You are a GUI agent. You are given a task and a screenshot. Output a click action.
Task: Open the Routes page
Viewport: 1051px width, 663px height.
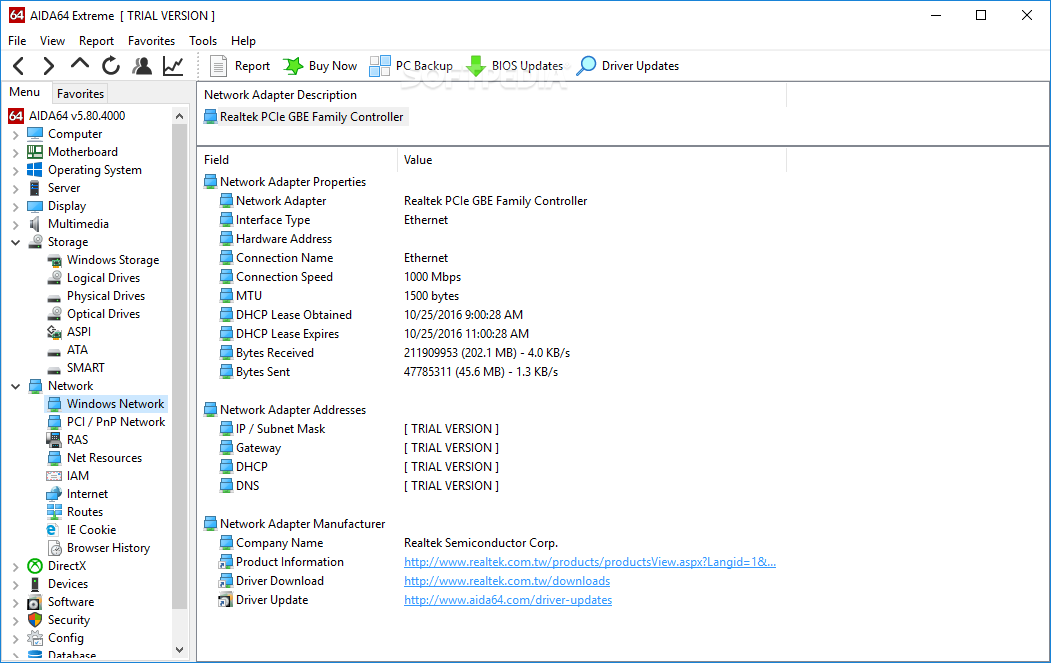tap(84, 512)
